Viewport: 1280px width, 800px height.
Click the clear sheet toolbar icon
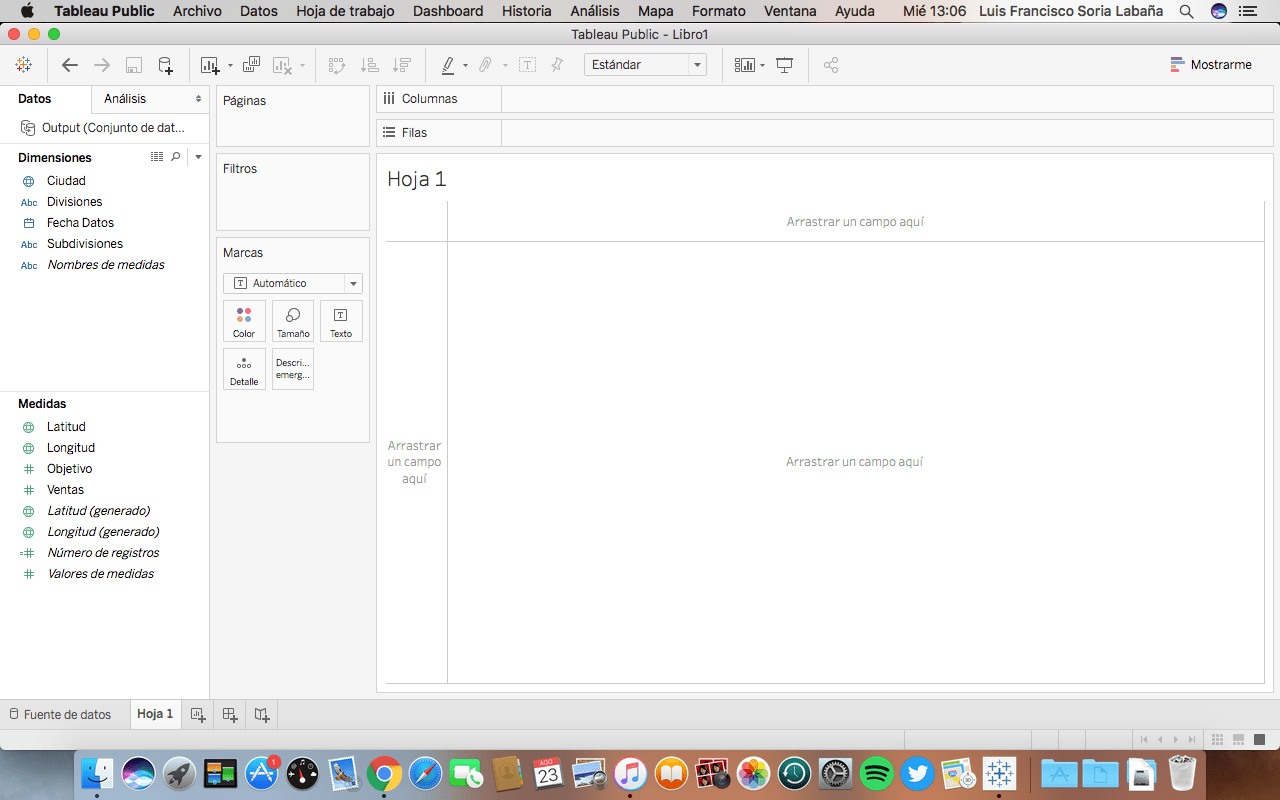(x=282, y=65)
